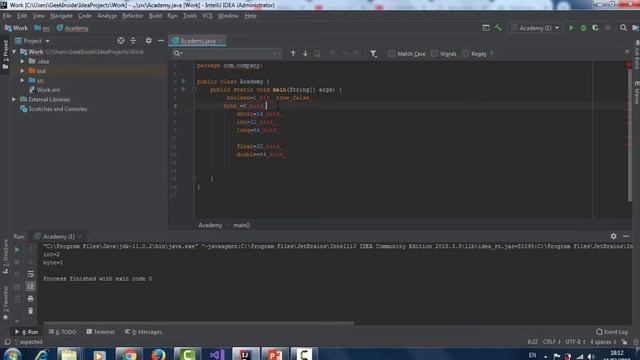Open the Academy run configuration dropdown
Image resolution: width=640 pixels, height=360 pixels.
coord(535,28)
